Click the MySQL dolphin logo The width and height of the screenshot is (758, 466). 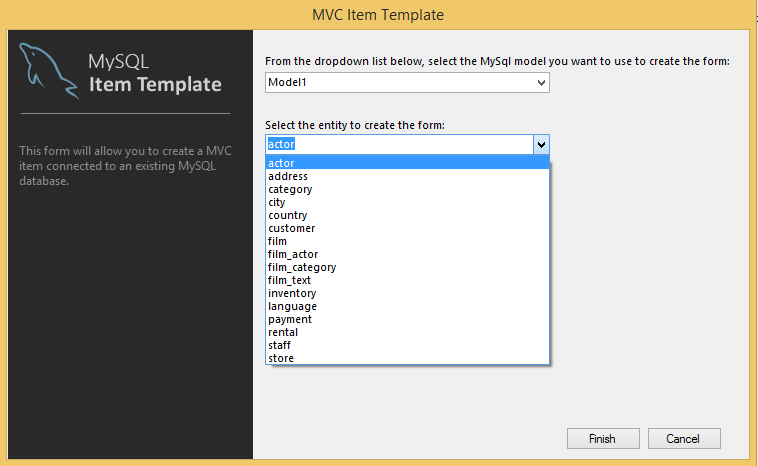point(49,70)
